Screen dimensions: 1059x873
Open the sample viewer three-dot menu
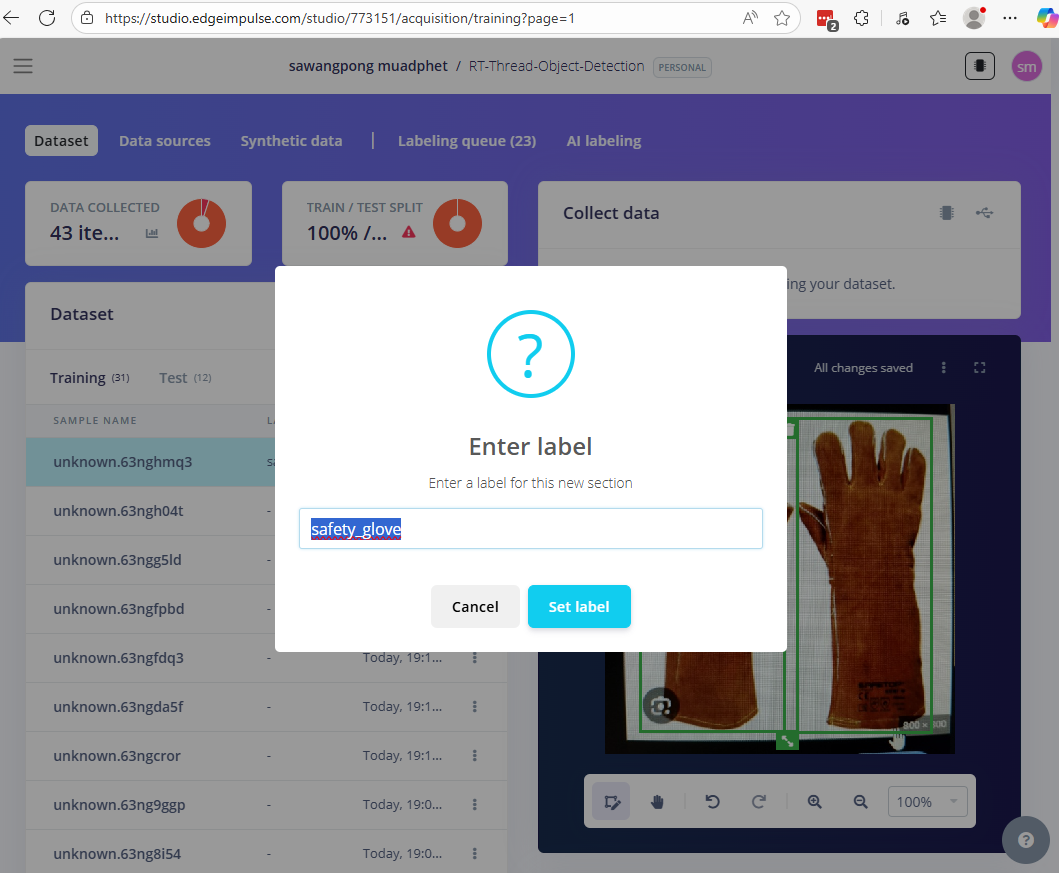[x=944, y=368]
